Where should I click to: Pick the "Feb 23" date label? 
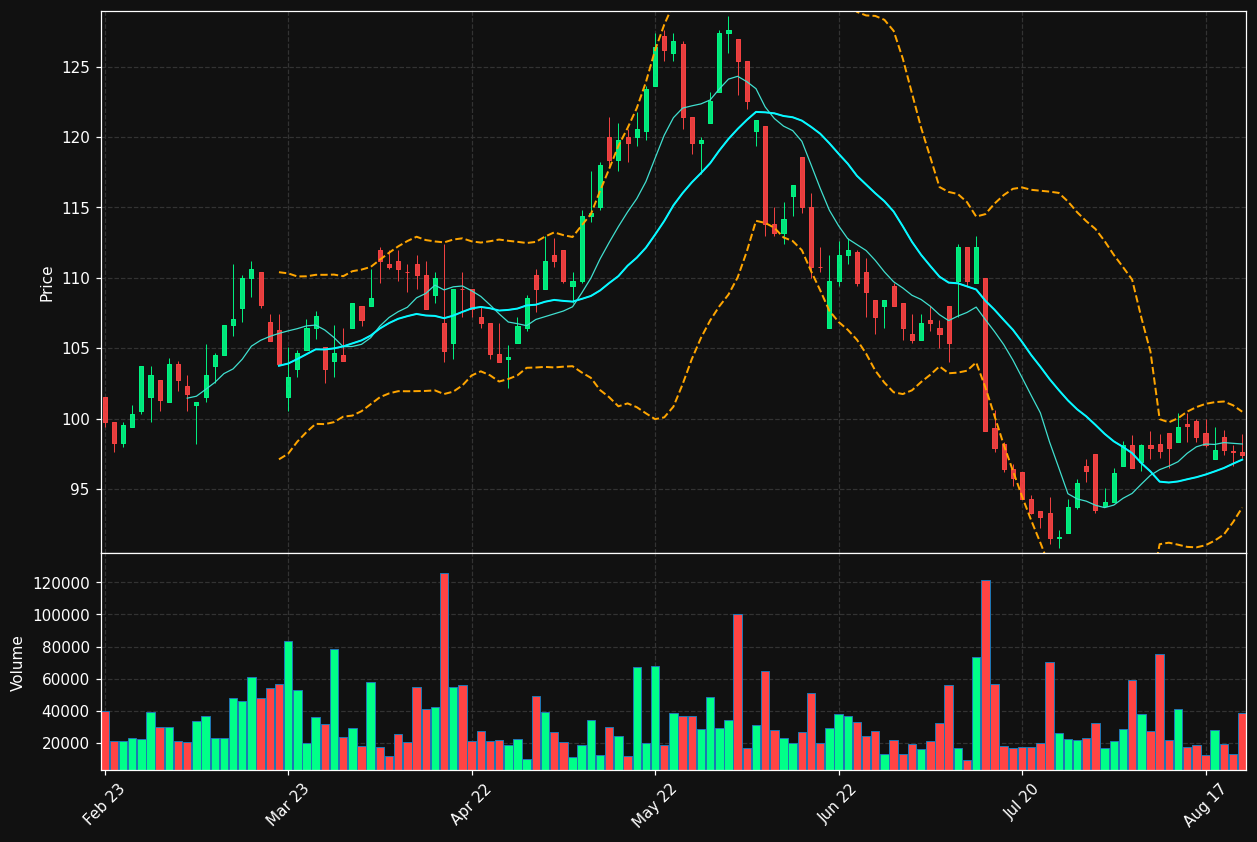(x=104, y=805)
